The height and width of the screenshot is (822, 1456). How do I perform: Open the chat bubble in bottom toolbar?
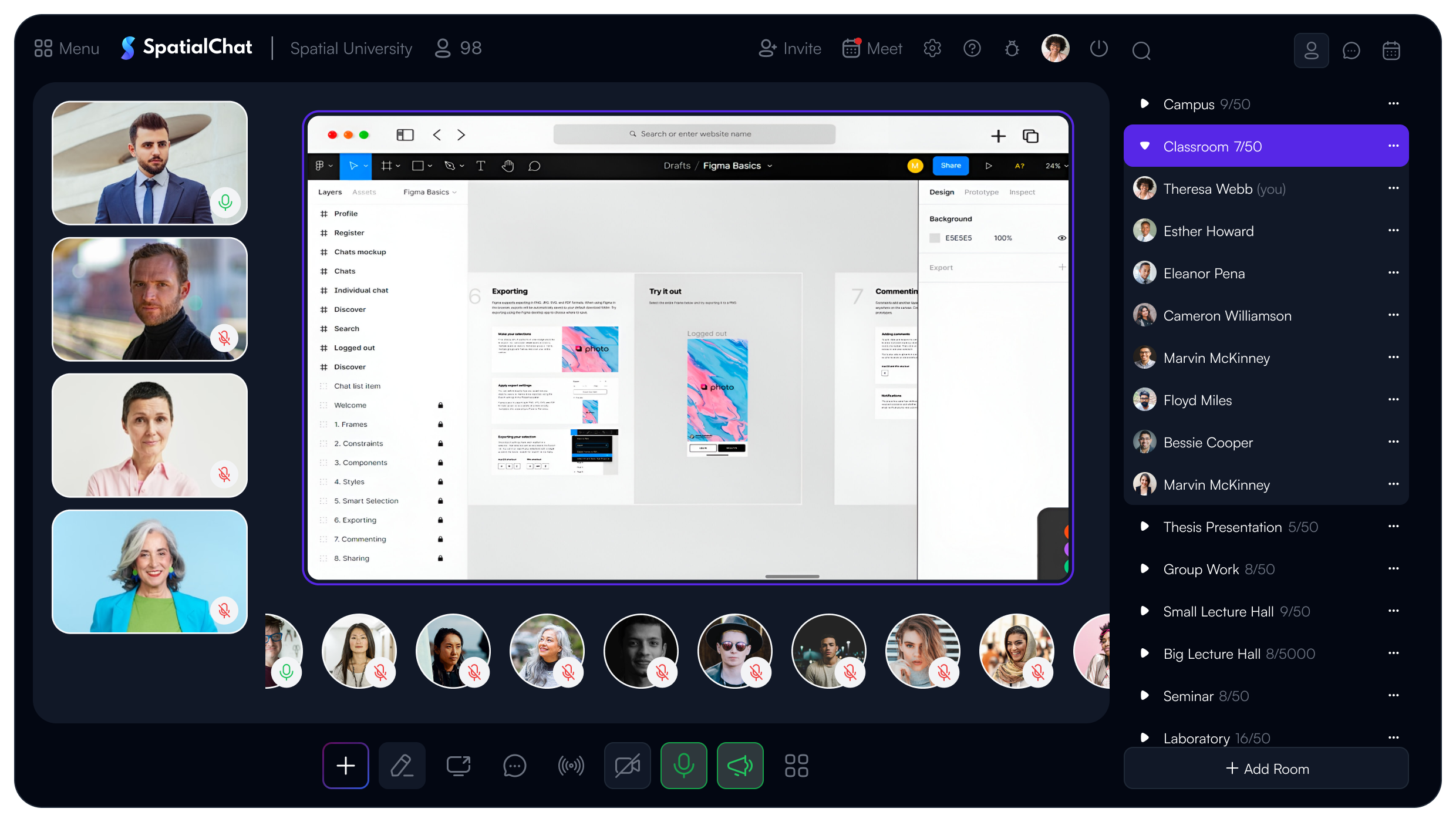[514, 766]
